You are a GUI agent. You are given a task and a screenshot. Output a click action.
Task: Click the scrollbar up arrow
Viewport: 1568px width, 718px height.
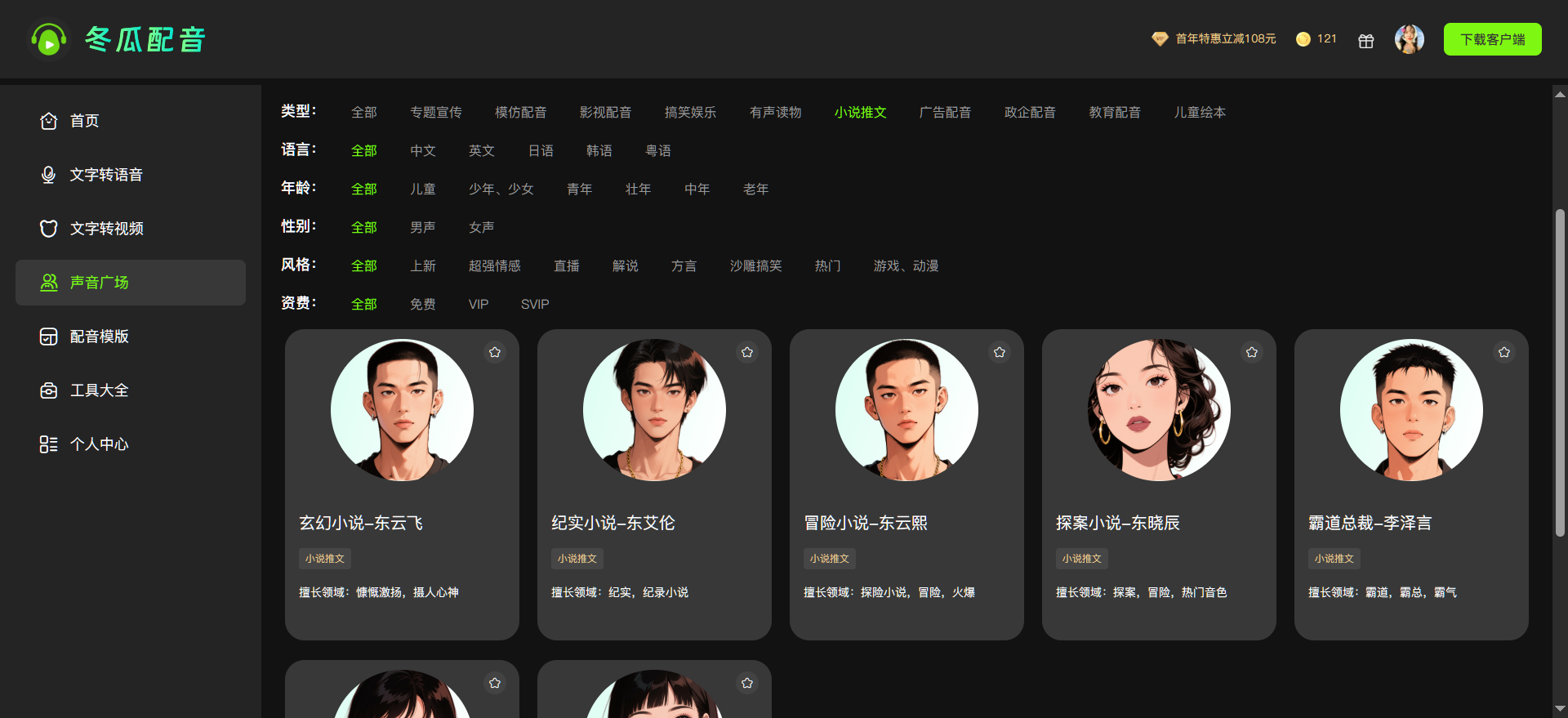tap(1560, 94)
